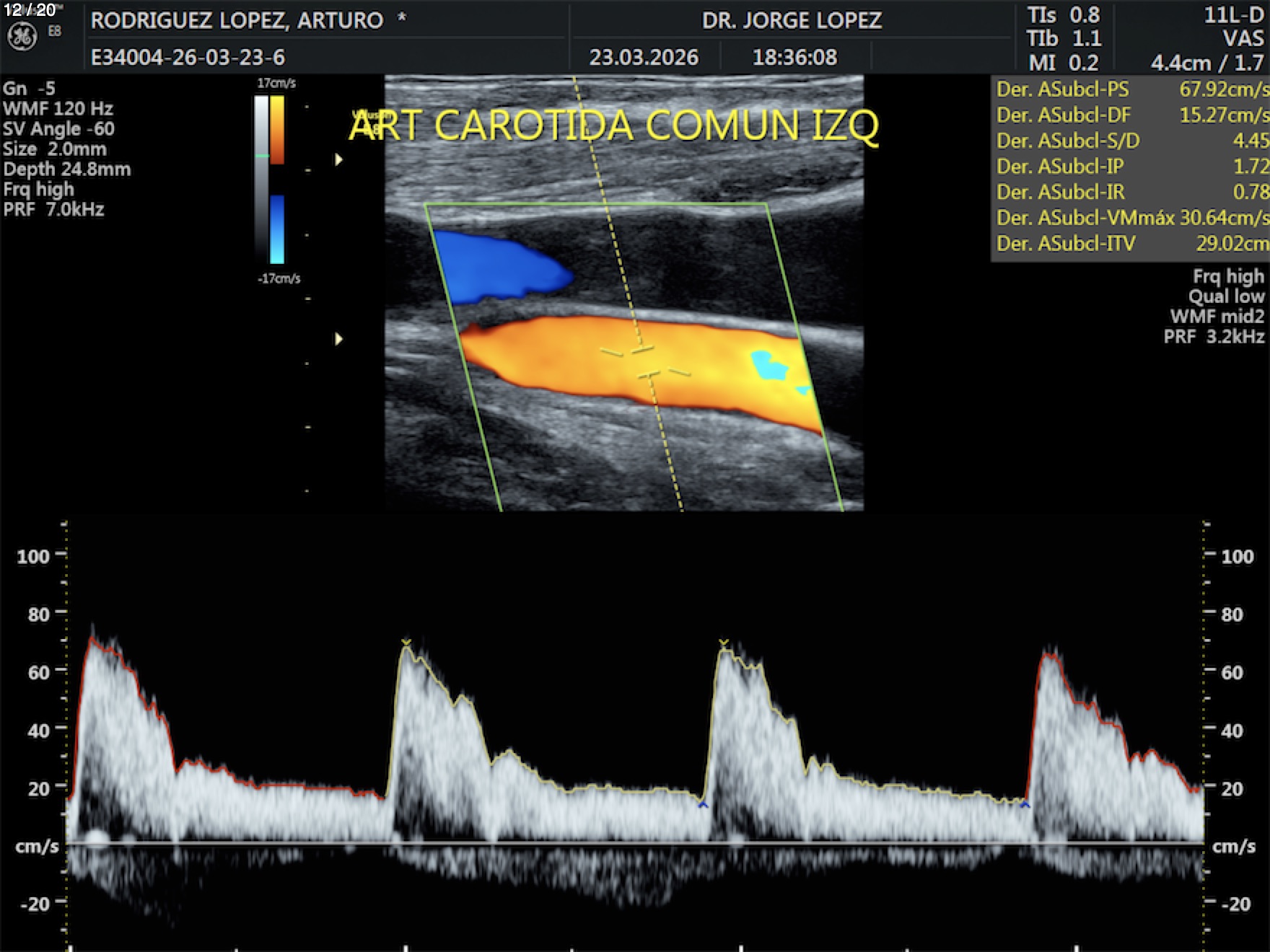Click the Doppler sample volume gate cursor
Viewport: 1270px width, 952px height.
pyautogui.click(x=644, y=362)
